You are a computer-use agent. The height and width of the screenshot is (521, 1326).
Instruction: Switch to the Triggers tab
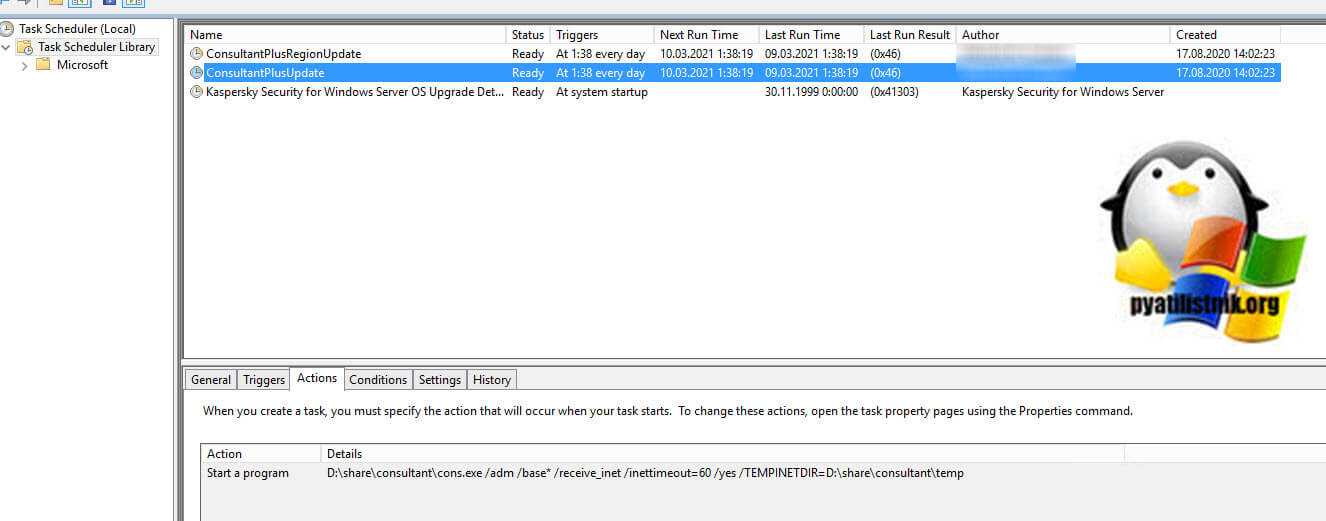[x=264, y=380]
